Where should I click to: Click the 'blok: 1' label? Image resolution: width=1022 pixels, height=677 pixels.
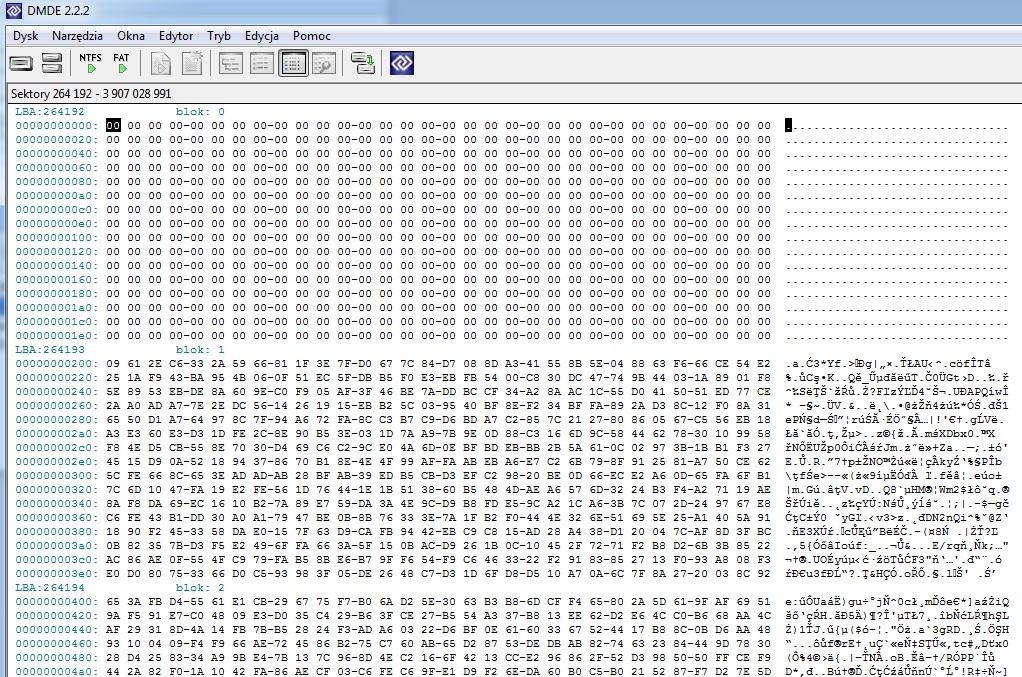click(x=200, y=349)
